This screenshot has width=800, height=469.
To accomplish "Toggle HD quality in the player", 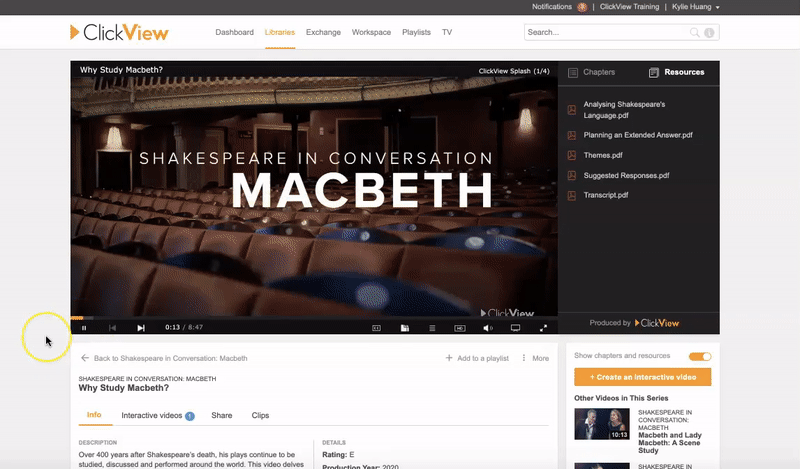I will [460, 328].
